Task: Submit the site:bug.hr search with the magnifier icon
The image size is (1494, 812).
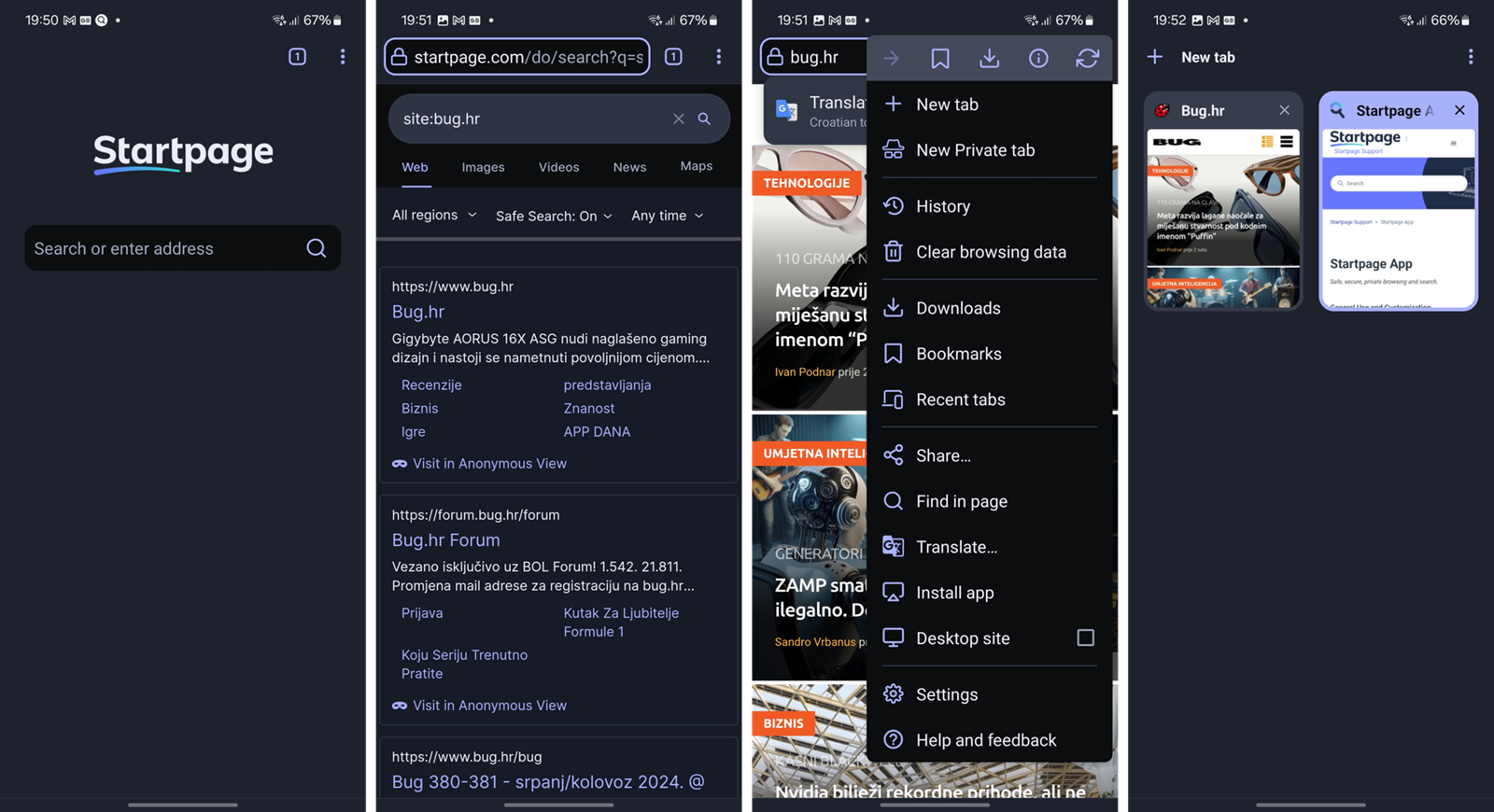Action: click(x=705, y=119)
